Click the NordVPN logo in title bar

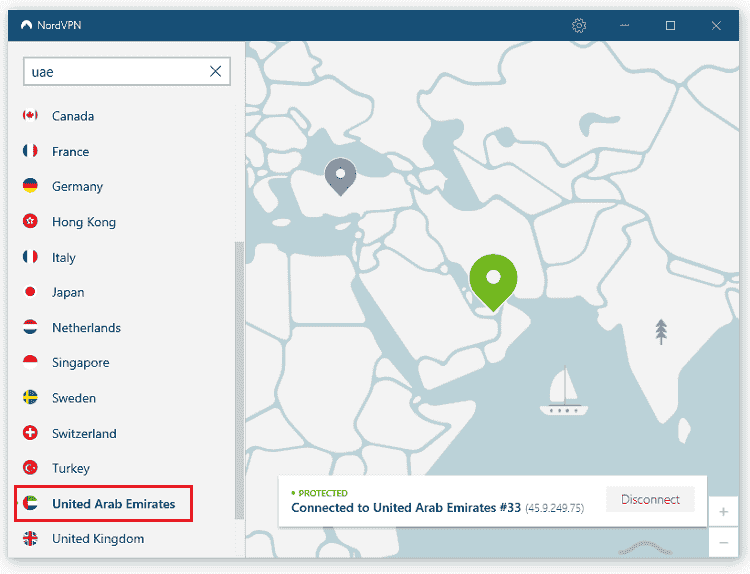27,25
